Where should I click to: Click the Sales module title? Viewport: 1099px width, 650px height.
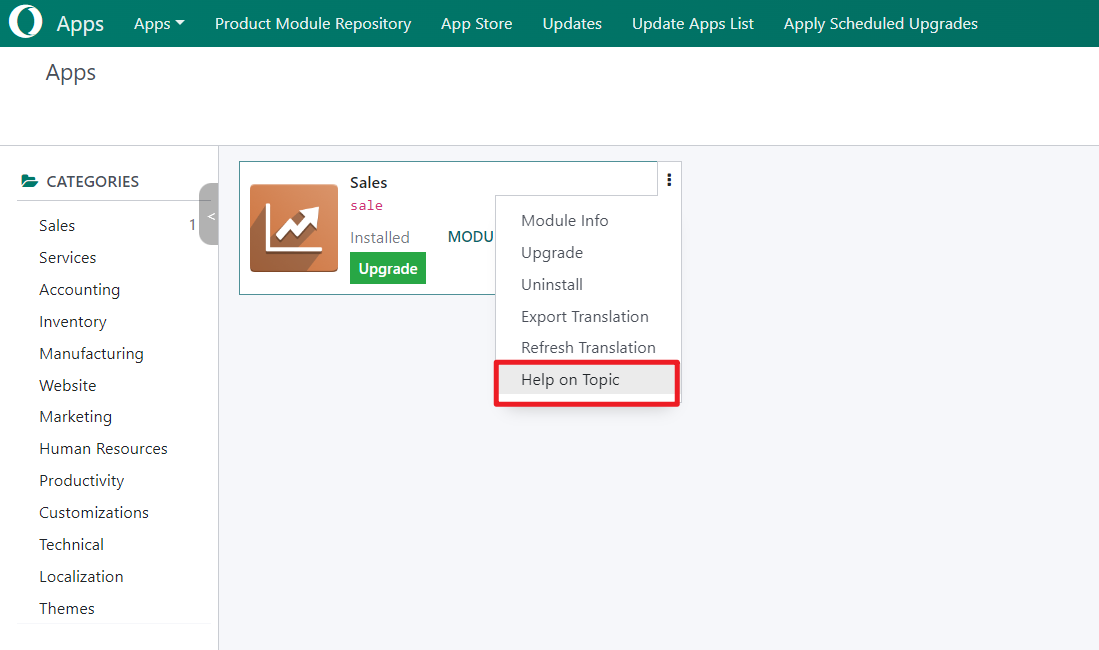pos(369,182)
